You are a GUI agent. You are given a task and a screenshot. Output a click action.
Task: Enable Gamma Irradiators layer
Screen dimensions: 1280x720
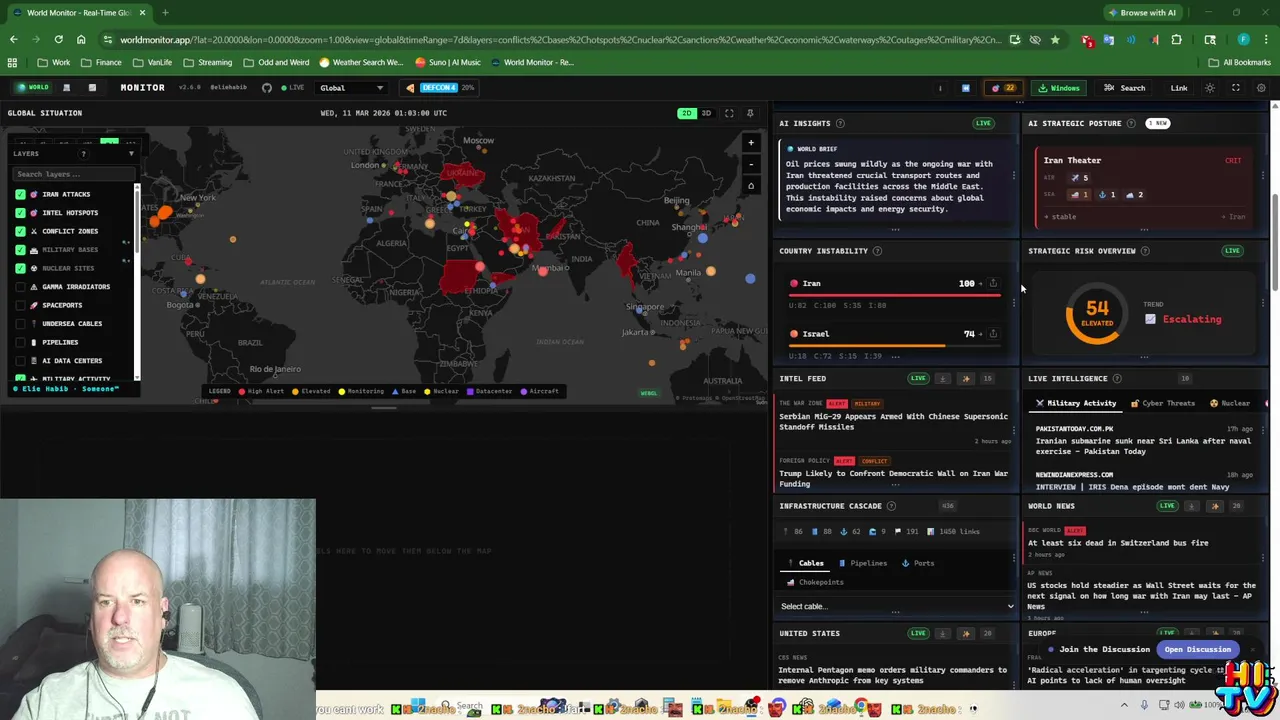pos(20,287)
